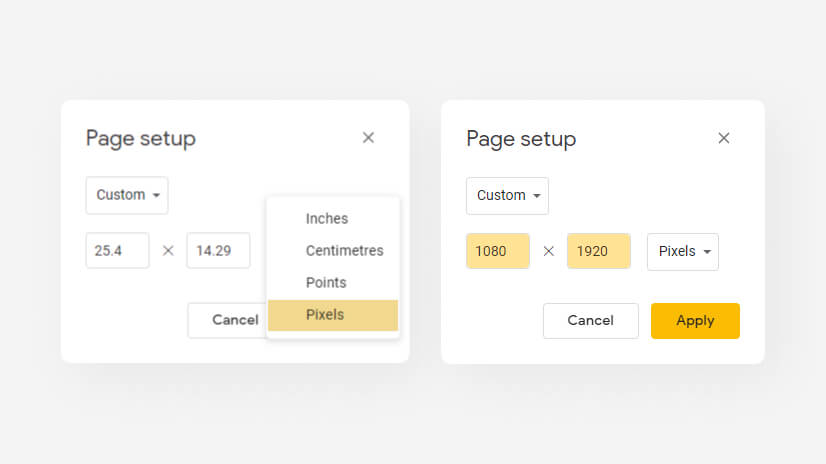The image size is (826, 464).
Task: Close the left Page setup dialog
Action: pos(368,138)
